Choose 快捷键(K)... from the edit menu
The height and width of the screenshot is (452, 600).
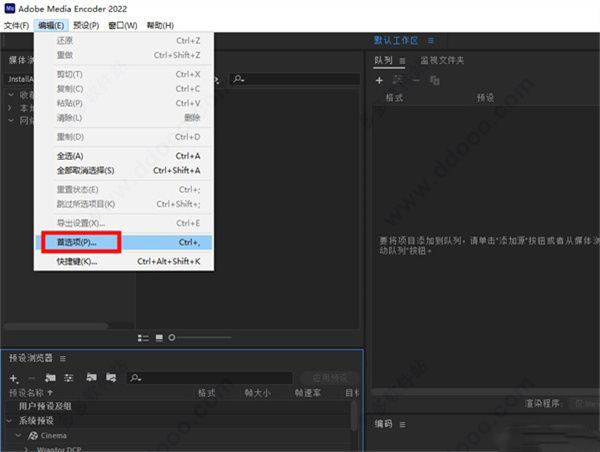tap(124, 261)
